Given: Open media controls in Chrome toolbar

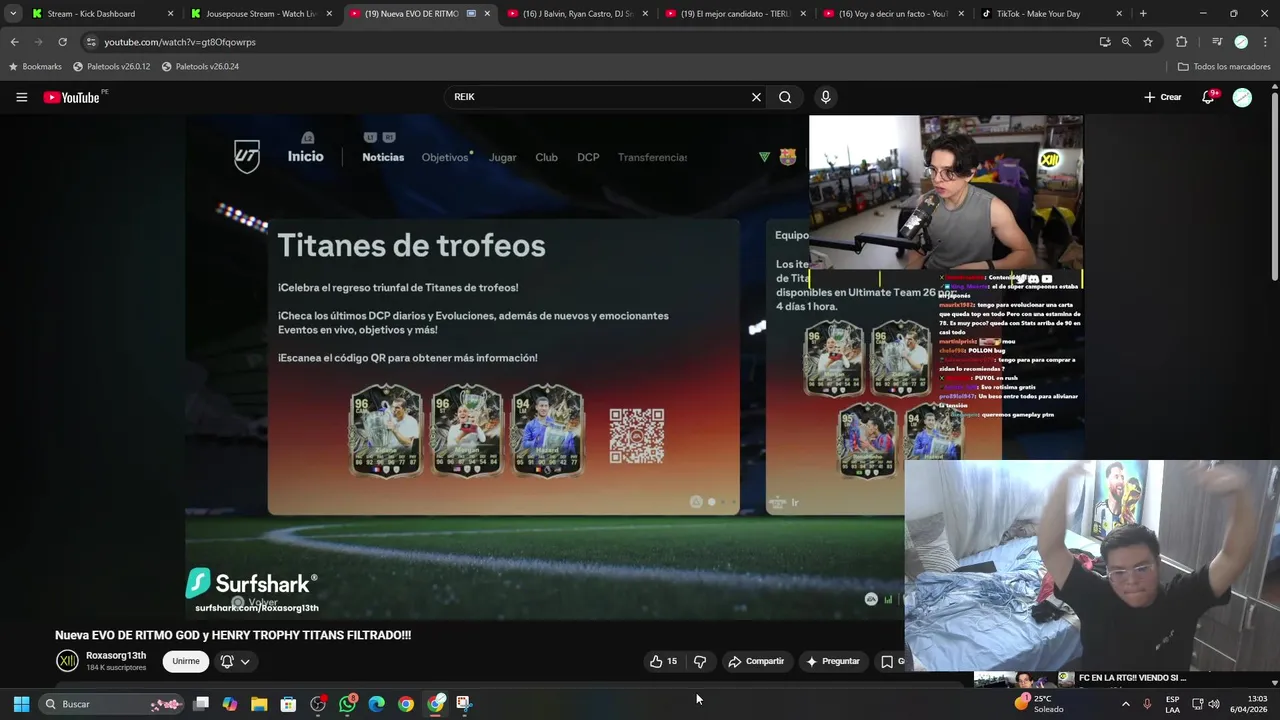Looking at the screenshot, I should pos(1216,42).
